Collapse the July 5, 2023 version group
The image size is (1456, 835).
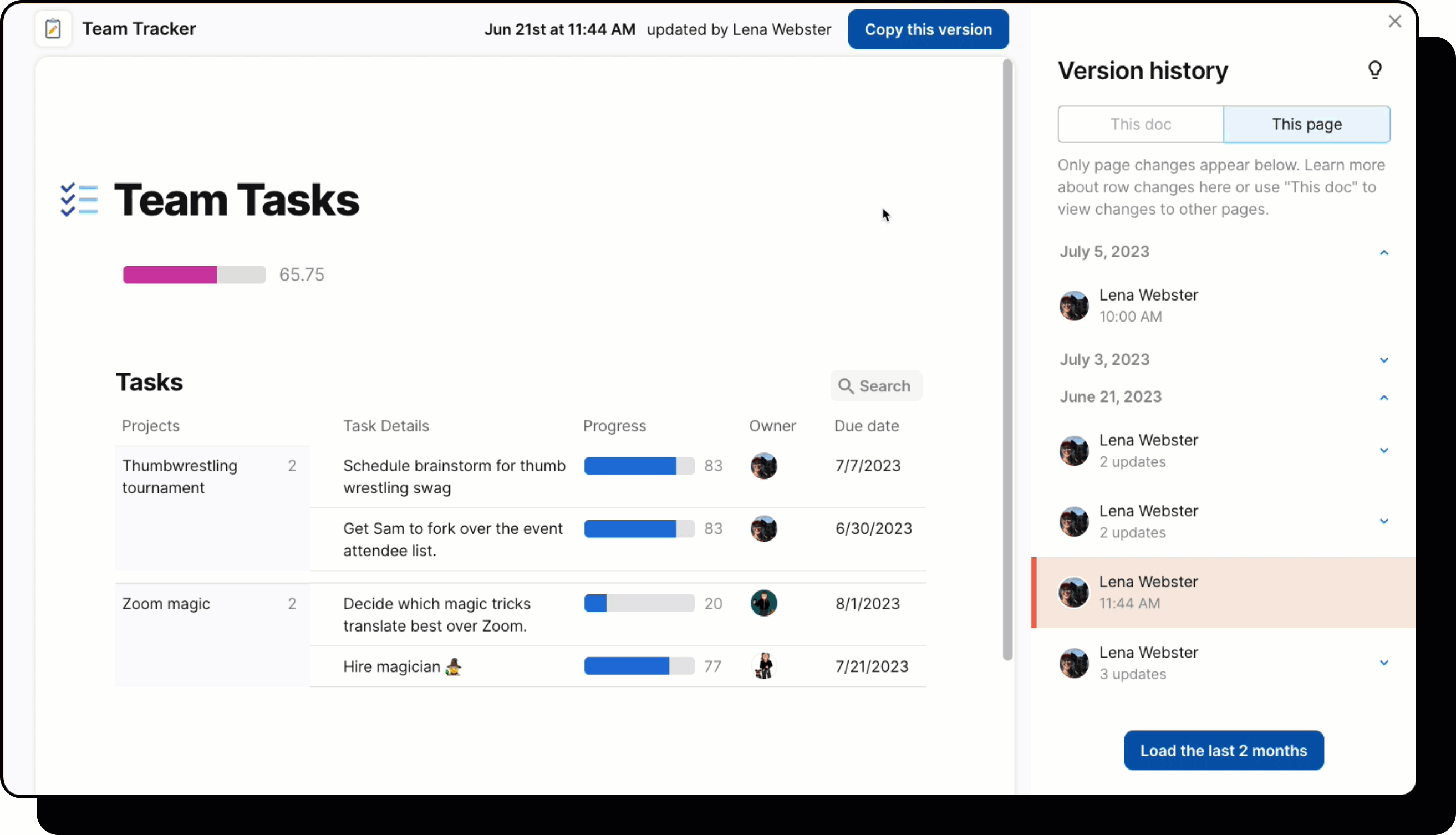1384,252
